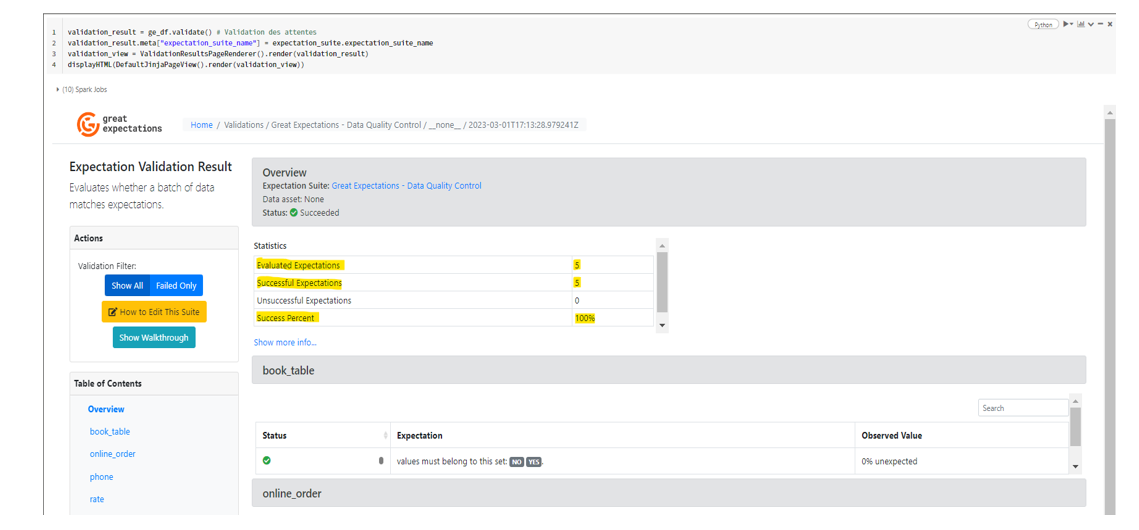Click the Unsuccessful Expectations statistics row
1139x530 pixels.
(x=454, y=300)
